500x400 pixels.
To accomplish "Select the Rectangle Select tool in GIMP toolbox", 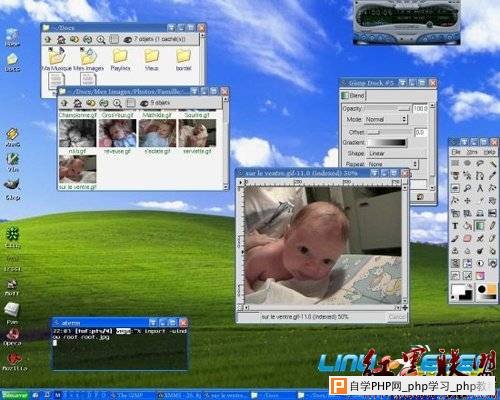I will [455, 163].
